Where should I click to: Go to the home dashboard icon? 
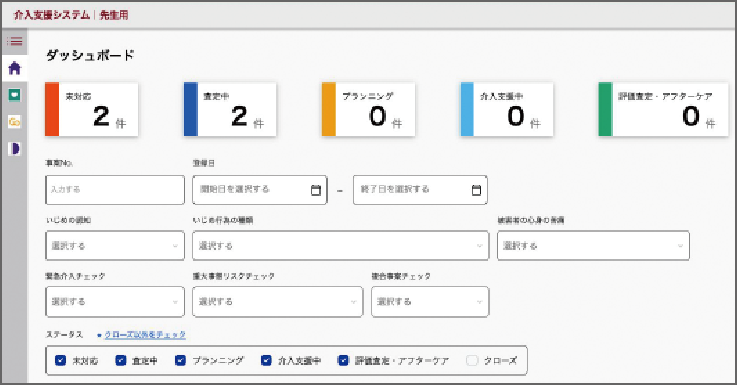pyautogui.click(x=15, y=68)
